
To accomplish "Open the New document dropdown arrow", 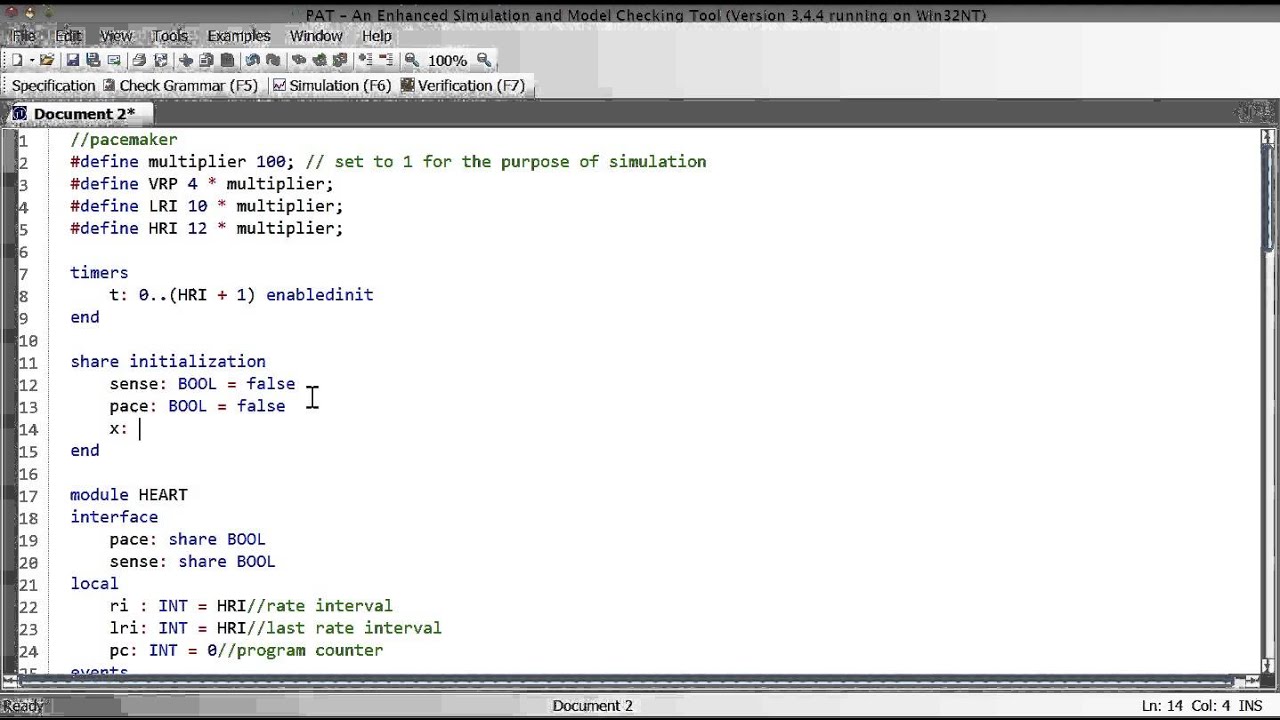I will coord(32,60).
